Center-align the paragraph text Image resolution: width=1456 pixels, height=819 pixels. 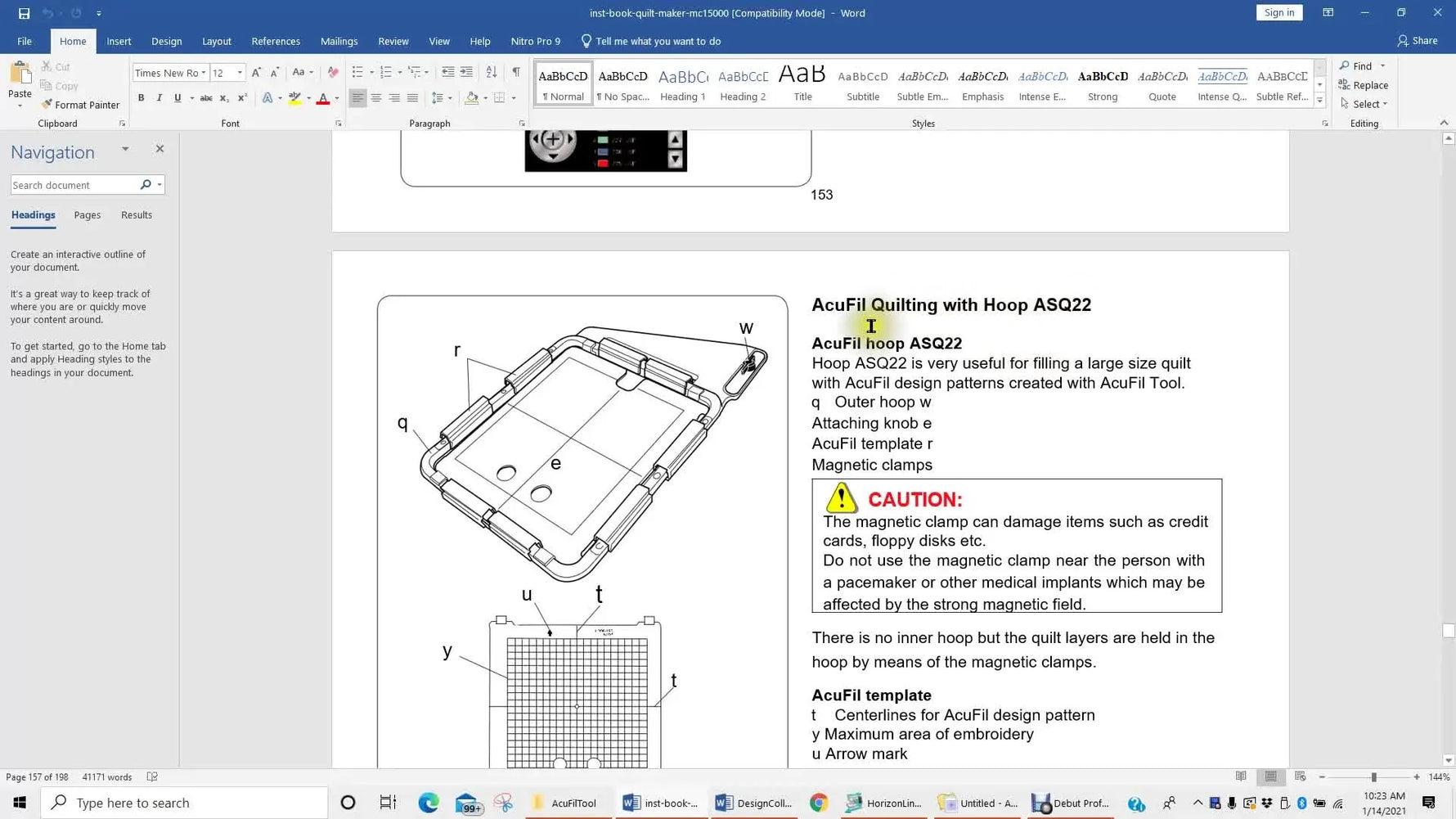pyautogui.click(x=376, y=98)
